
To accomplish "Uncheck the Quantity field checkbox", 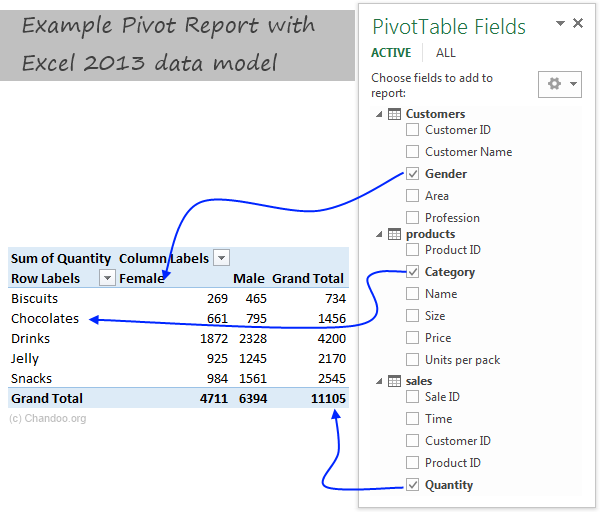I will 413,485.
